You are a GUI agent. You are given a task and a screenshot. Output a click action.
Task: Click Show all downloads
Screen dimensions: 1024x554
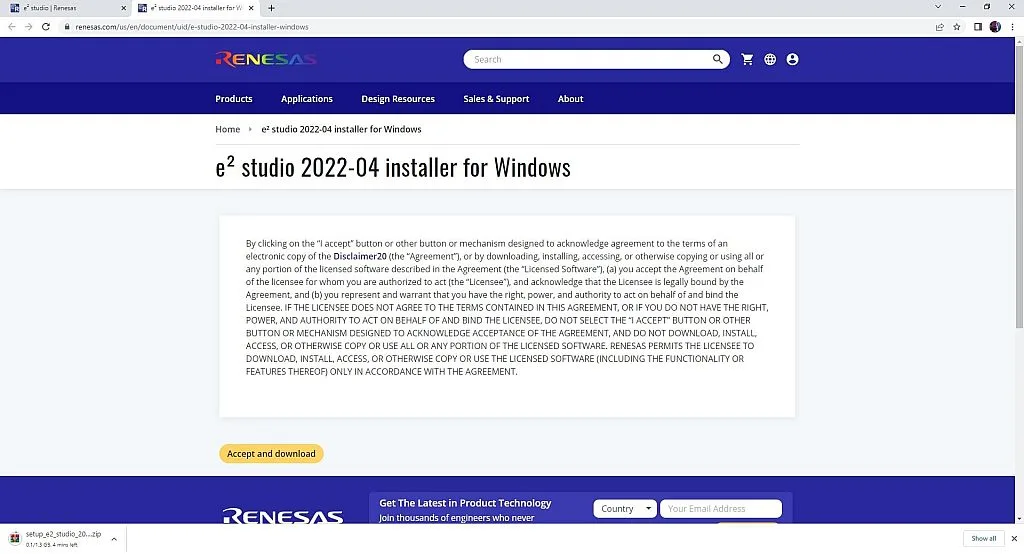click(984, 538)
